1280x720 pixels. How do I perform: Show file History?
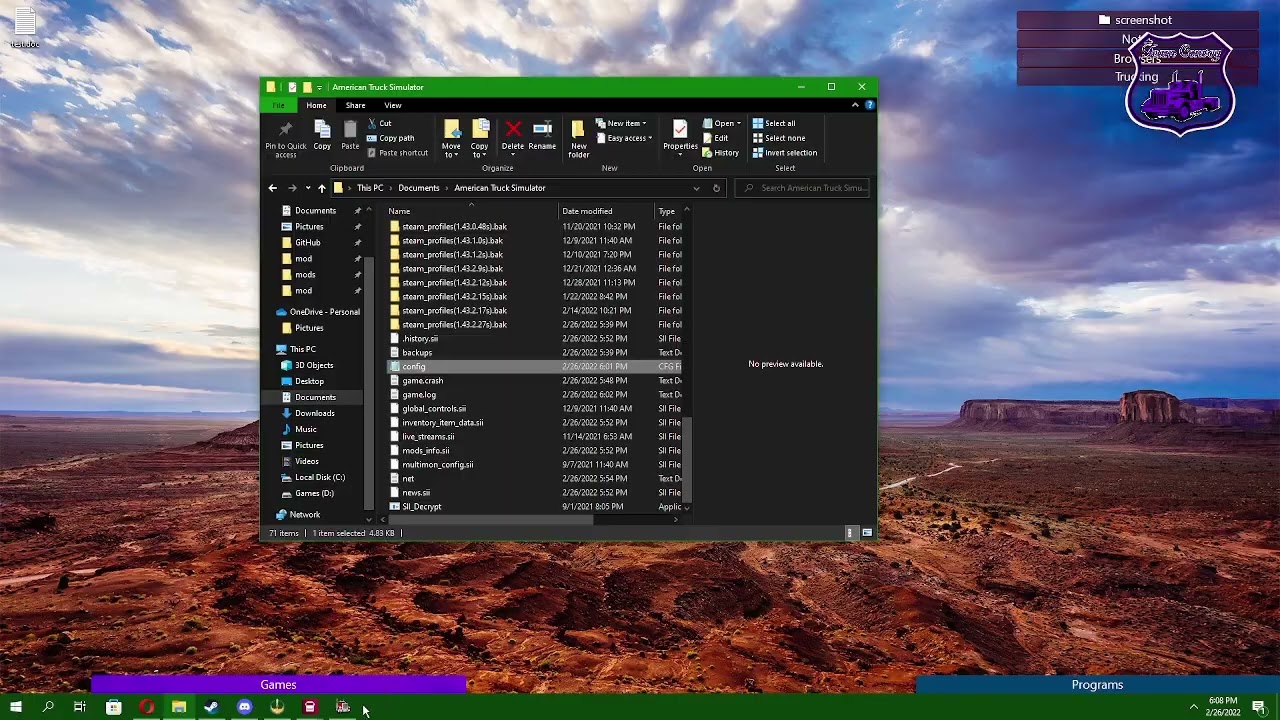click(x=720, y=153)
